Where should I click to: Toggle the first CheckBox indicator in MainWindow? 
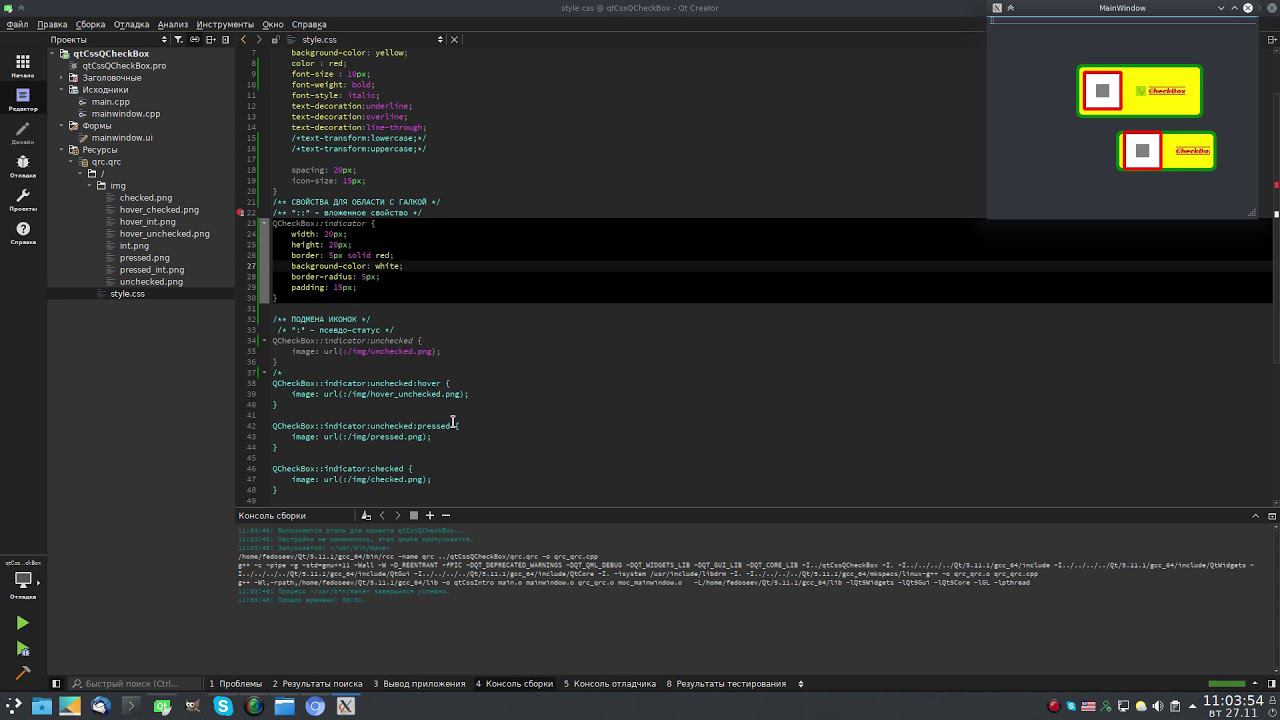pyautogui.click(x=1102, y=91)
